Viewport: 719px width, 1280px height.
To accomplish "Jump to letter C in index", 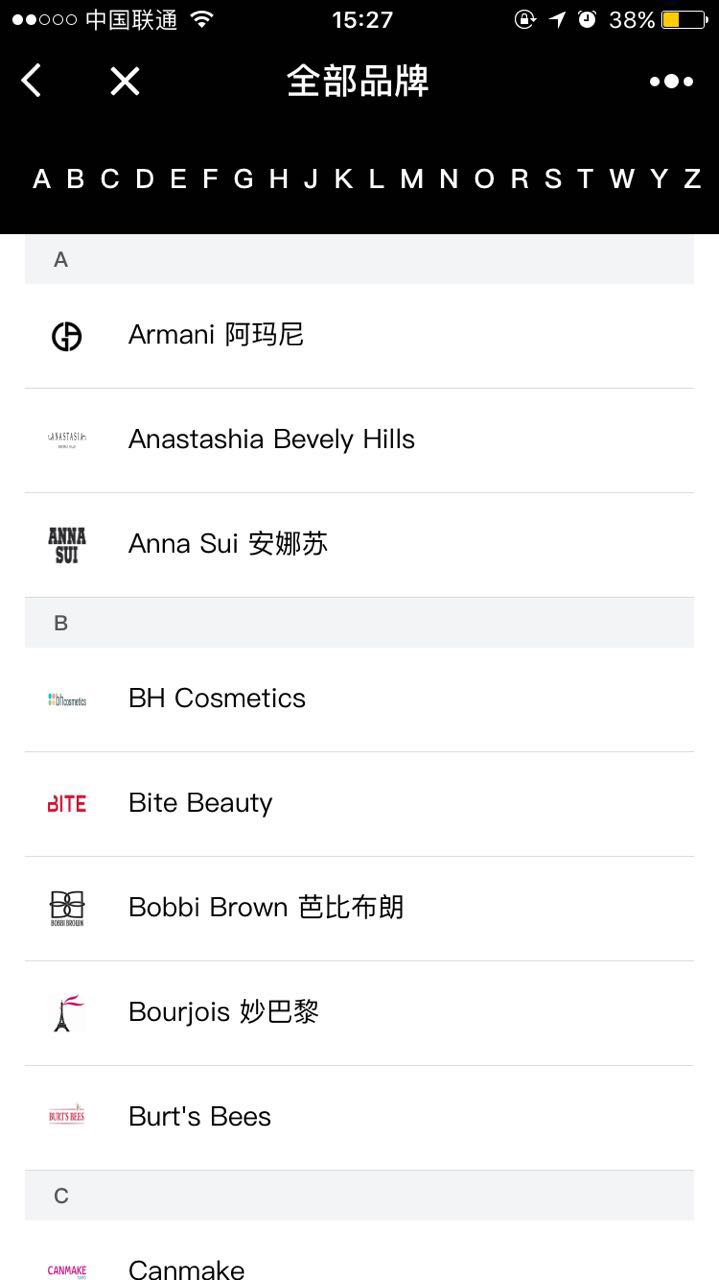I will point(109,179).
